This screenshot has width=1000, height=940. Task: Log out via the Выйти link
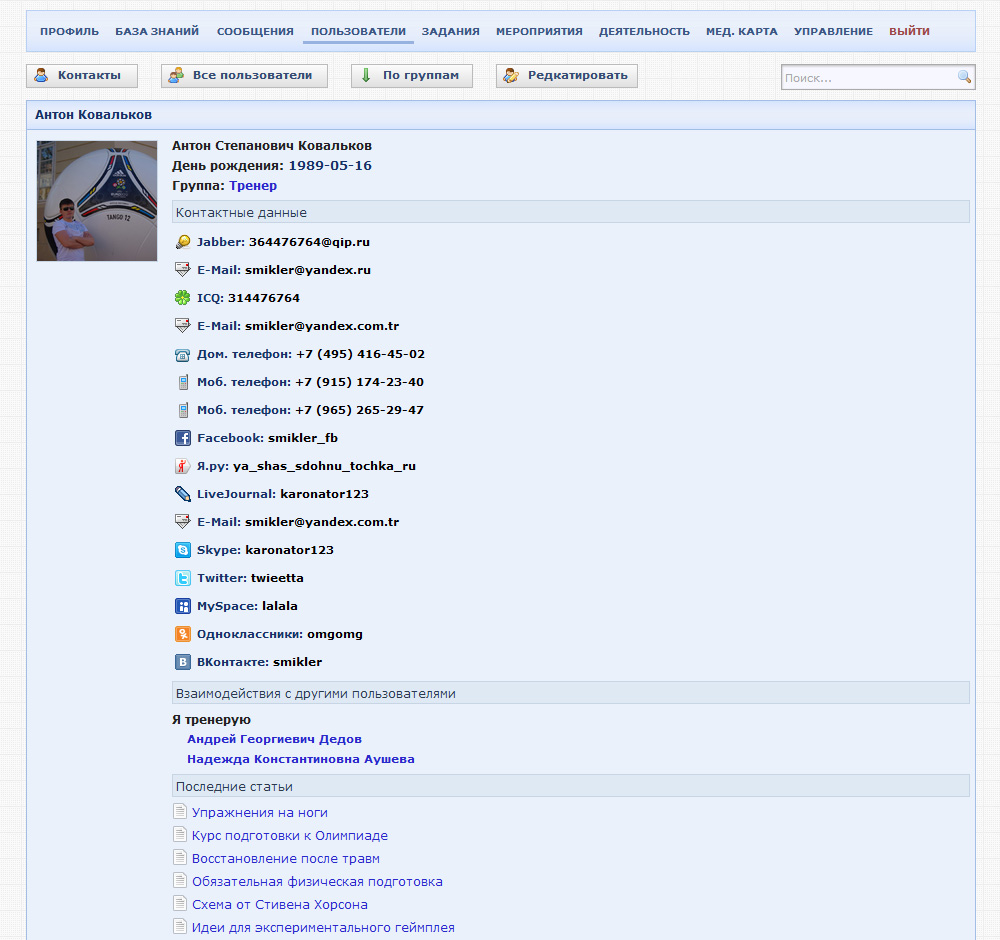pos(909,32)
